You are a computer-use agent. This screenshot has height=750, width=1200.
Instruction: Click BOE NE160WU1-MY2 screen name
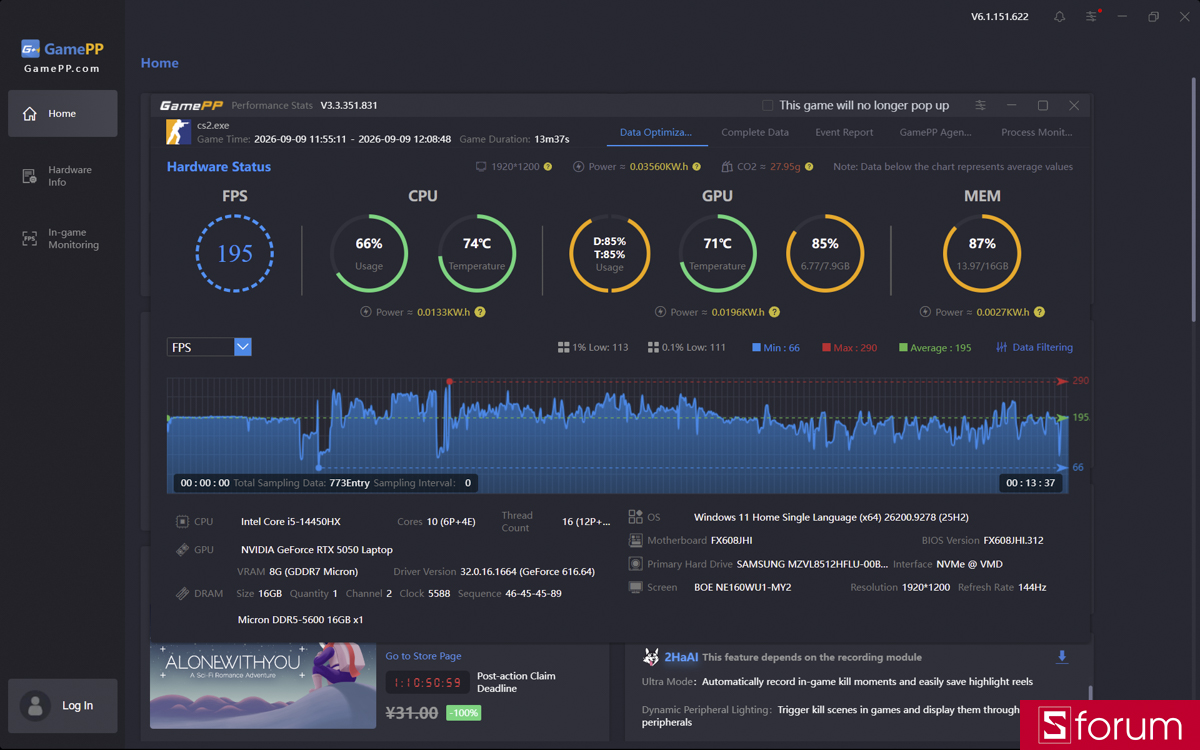click(x=742, y=588)
